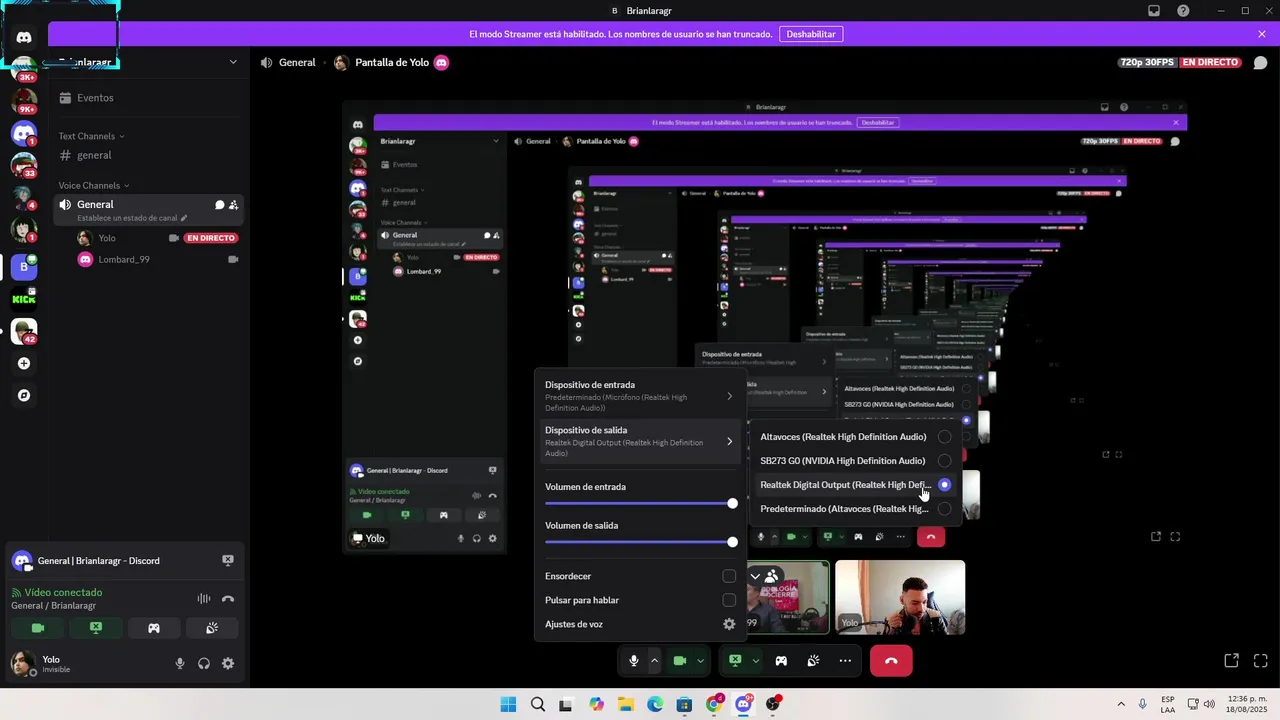The height and width of the screenshot is (720, 1280).
Task: Open soundboard in left voice panel
Action: [212, 628]
